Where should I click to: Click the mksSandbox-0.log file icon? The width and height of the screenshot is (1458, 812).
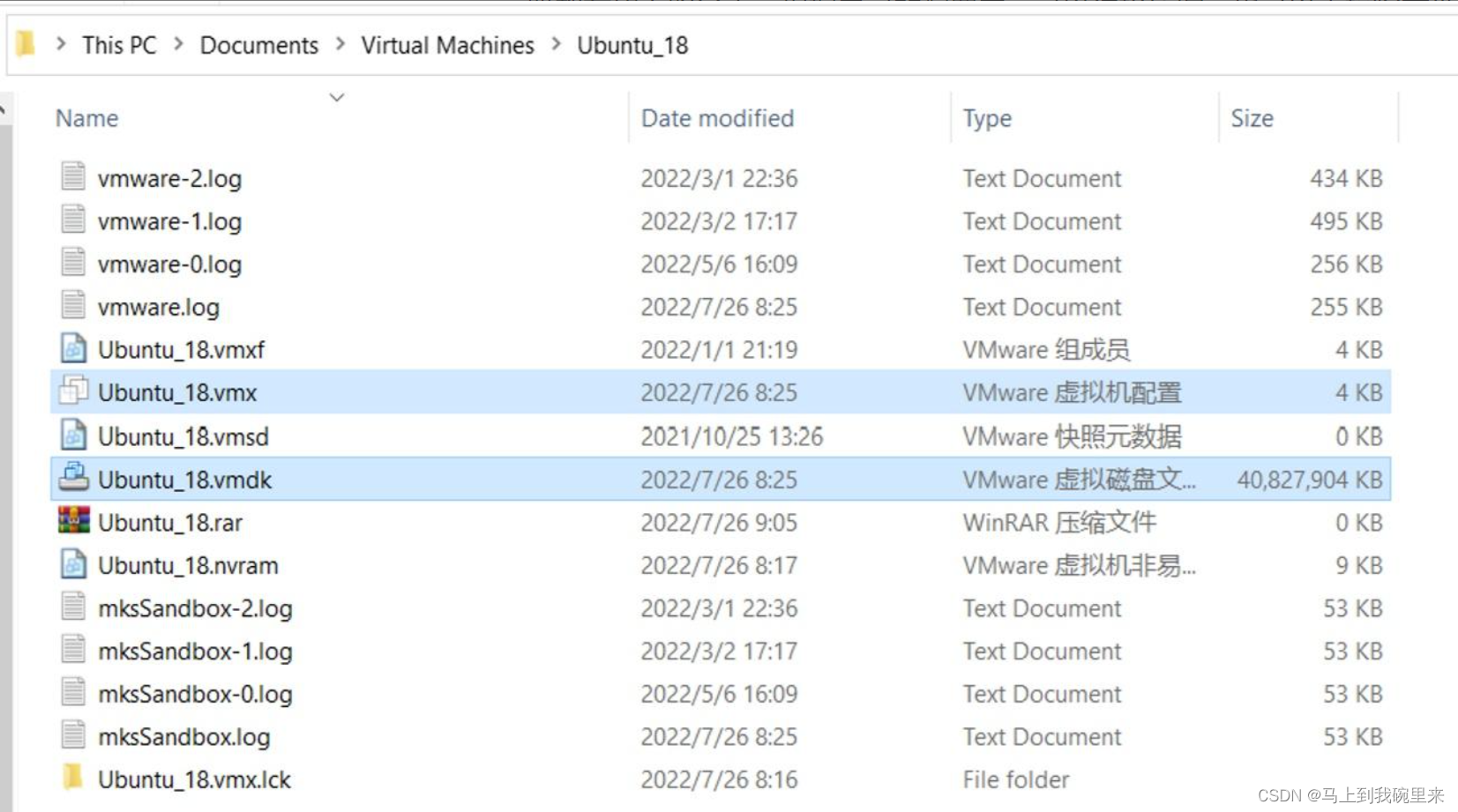pyautogui.click(x=73, y=692)
